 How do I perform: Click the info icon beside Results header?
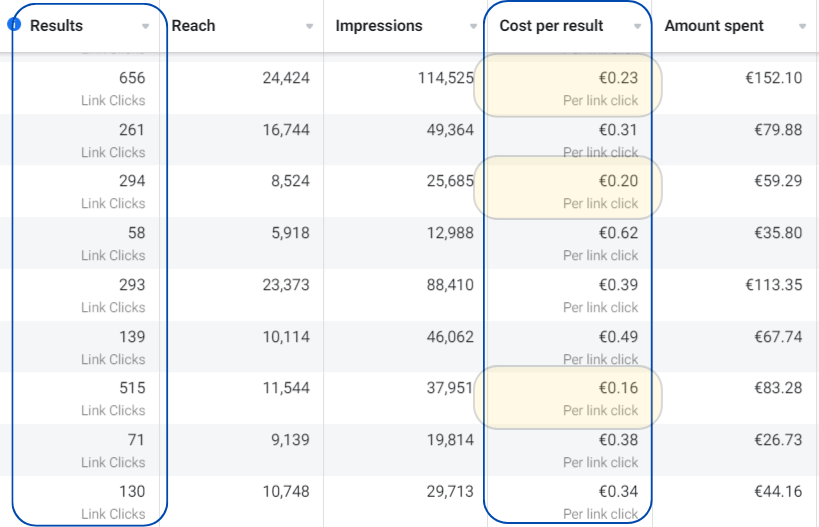click(x=15, y=25)
